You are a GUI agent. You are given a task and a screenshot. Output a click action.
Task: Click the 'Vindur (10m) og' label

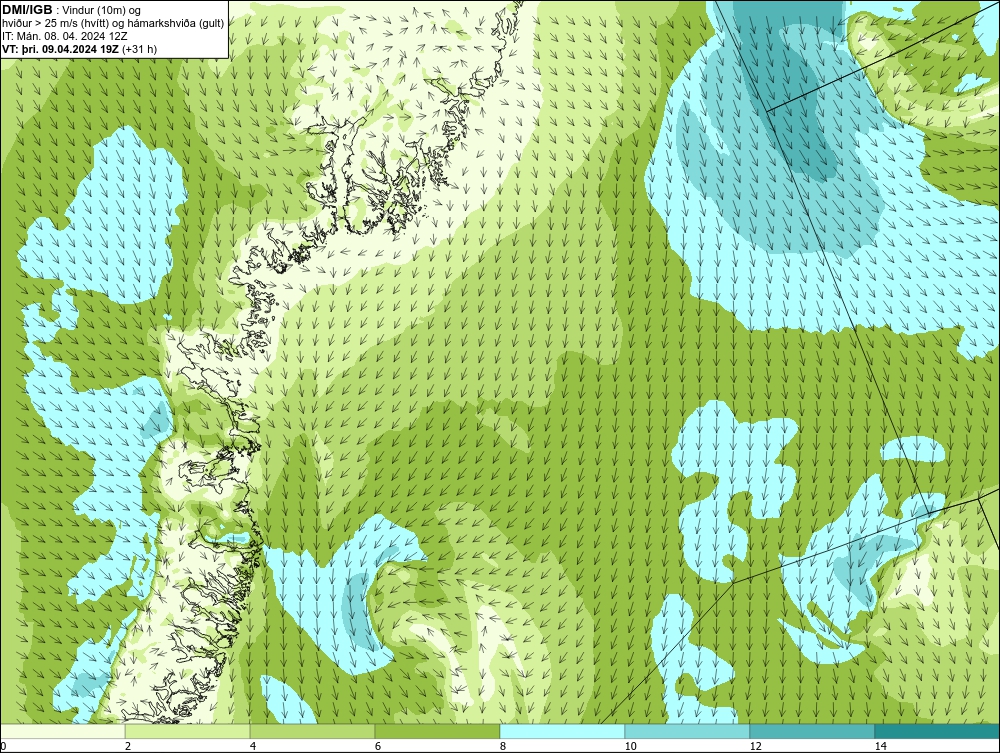point(103,11)
